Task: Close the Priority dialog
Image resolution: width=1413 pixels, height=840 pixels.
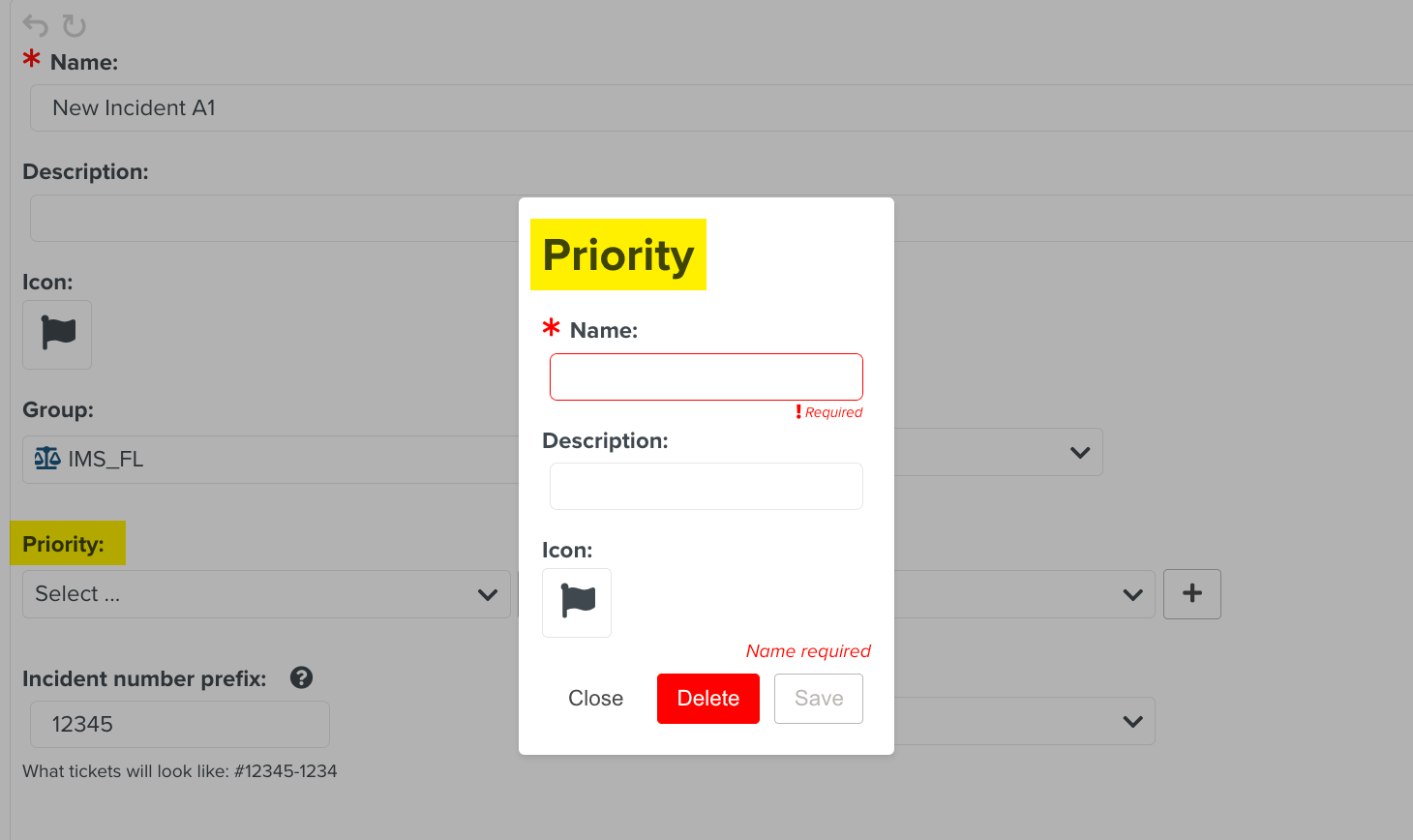Action: point(594,698)
